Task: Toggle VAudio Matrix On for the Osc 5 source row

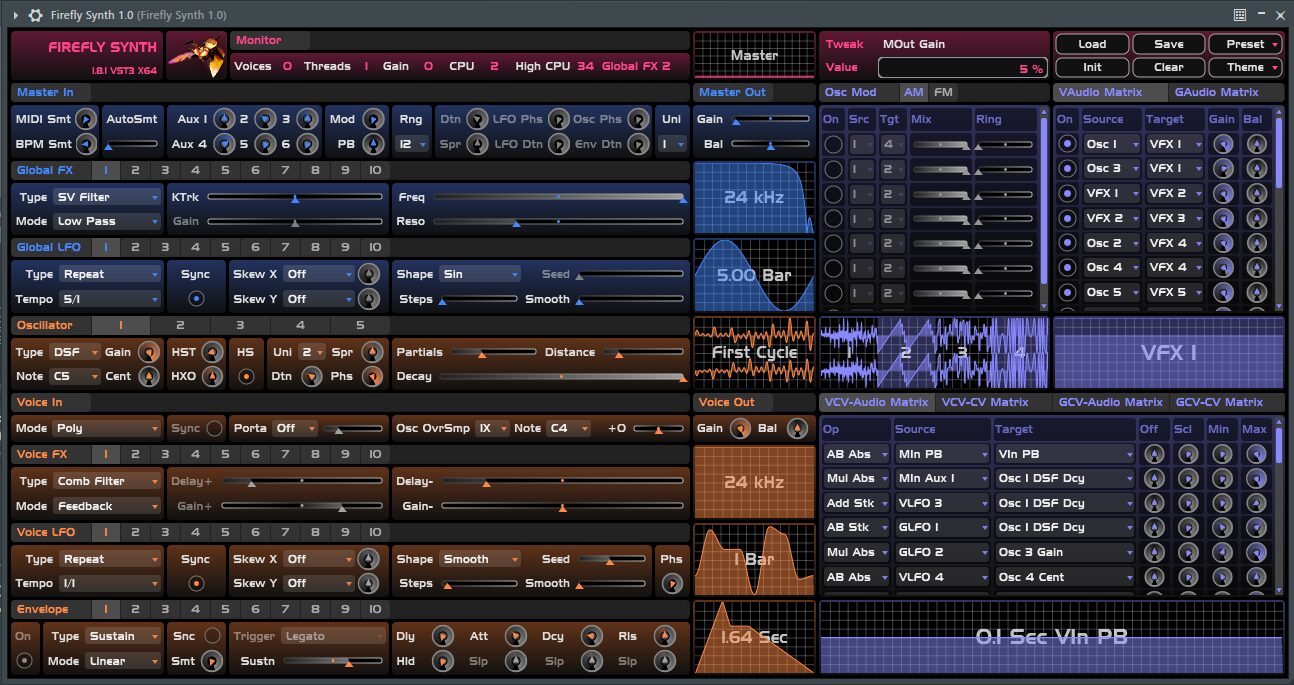Action: pyautogui.click(x=1066, y=292)
